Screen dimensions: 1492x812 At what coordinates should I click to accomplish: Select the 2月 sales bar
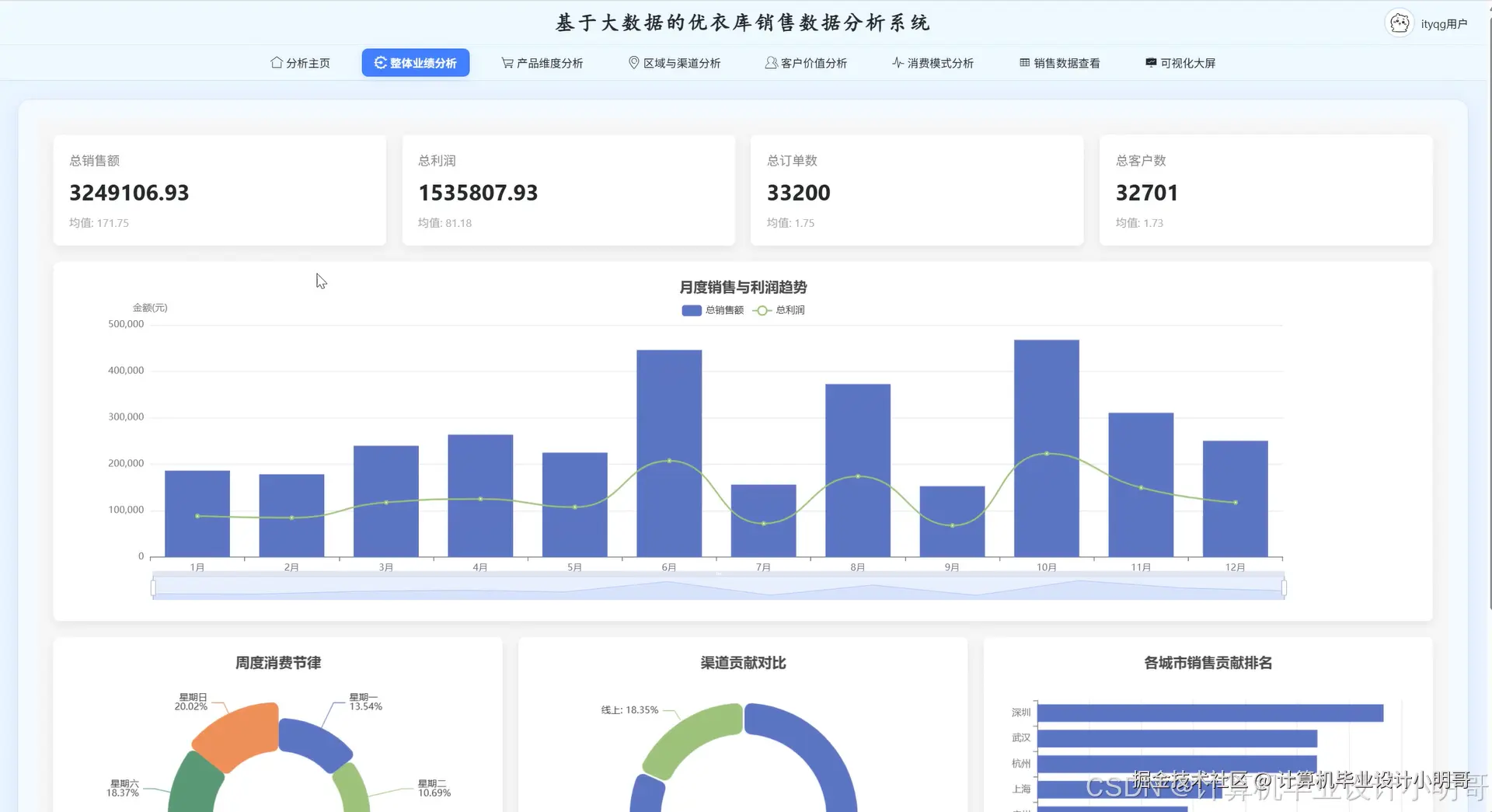tap(291, 515)
